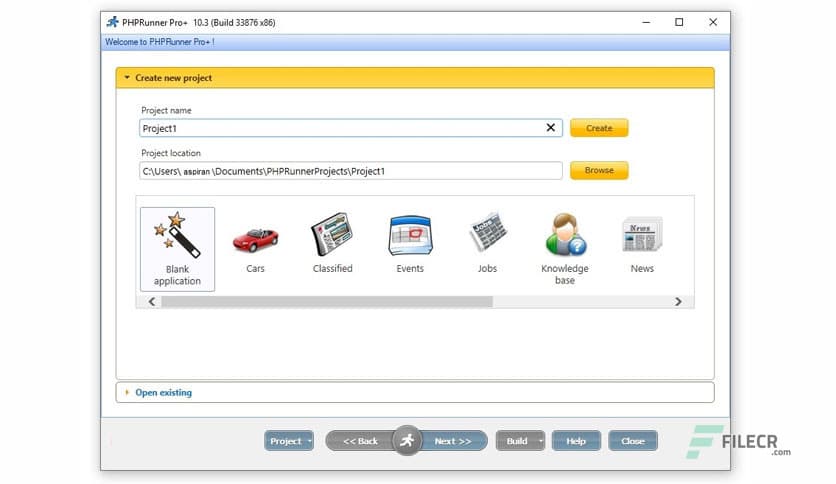Select the Blank application template
This screenshot has height=484, width=836.
178,249
